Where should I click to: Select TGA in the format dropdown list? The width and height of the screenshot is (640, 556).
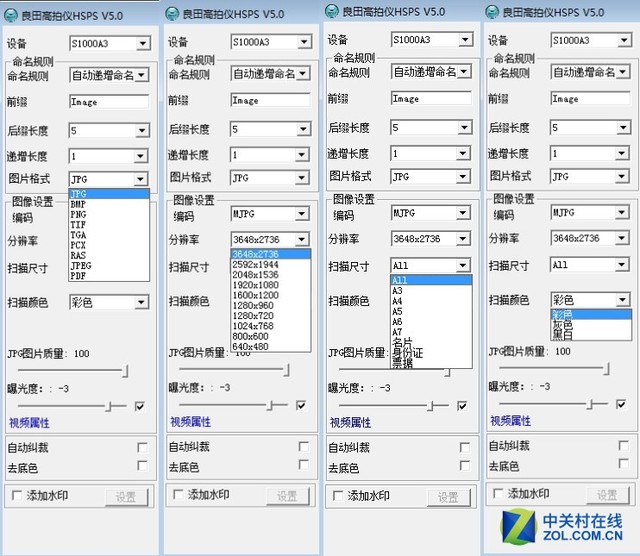[109, 235]
